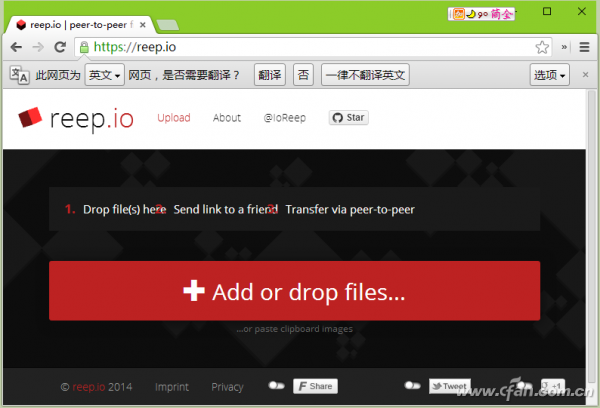This screenshot has width=600, height=408.
Task: Click the 'Send link to a friend' step text
Action: pyautogui.click(x=226, y=209)
